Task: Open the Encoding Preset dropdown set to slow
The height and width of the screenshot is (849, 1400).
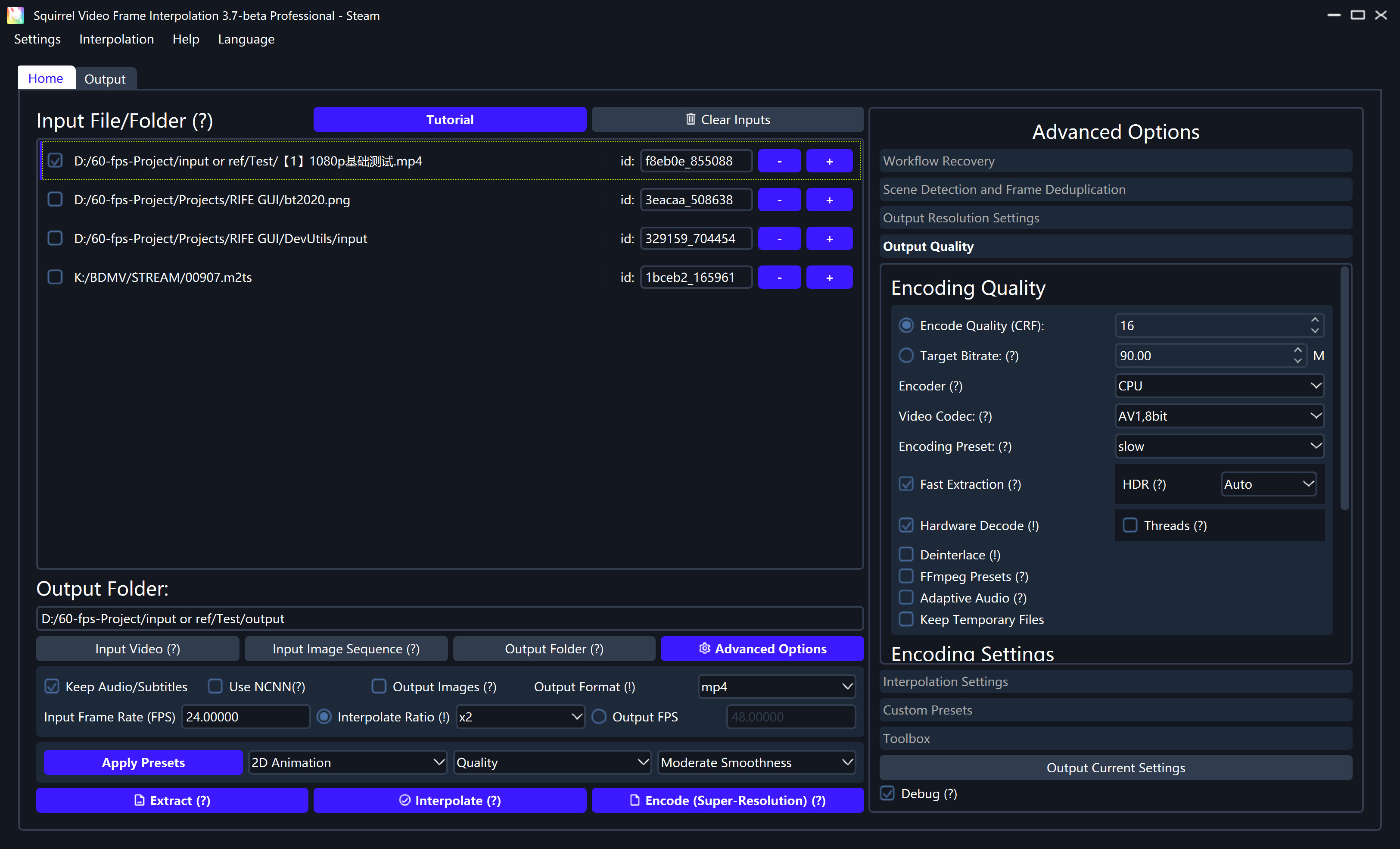Action: tap(1218, 446)
